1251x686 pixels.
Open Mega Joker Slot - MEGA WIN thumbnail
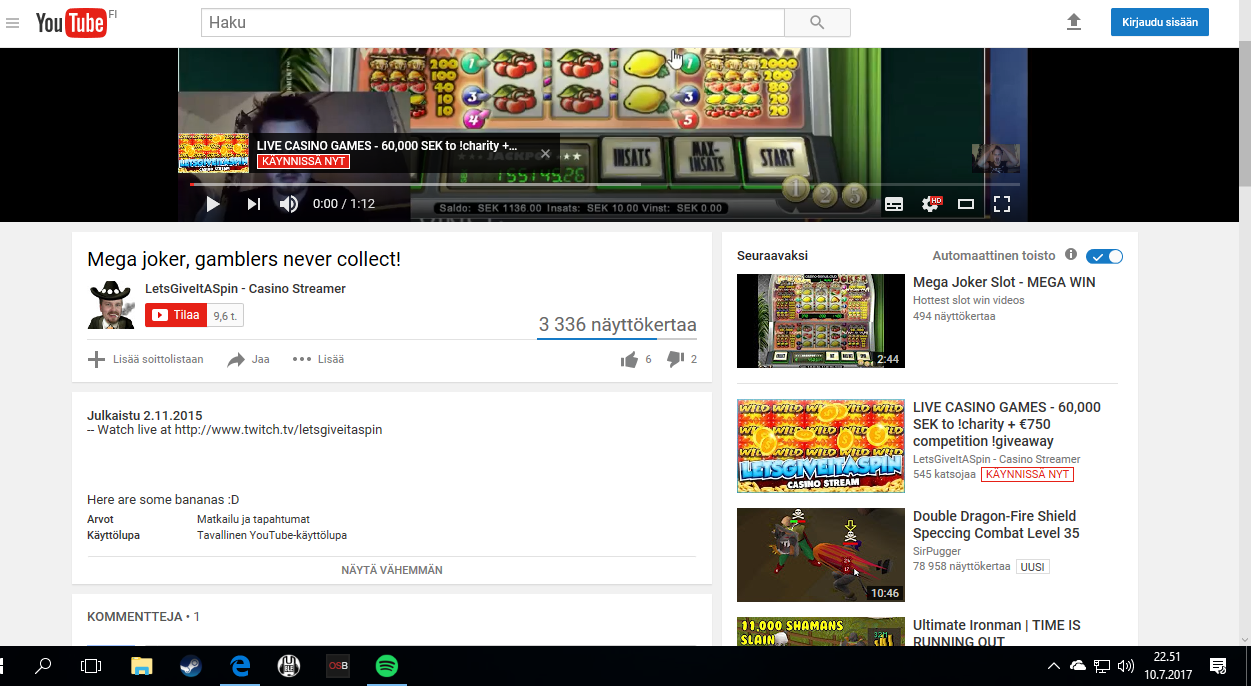point(821,321)
